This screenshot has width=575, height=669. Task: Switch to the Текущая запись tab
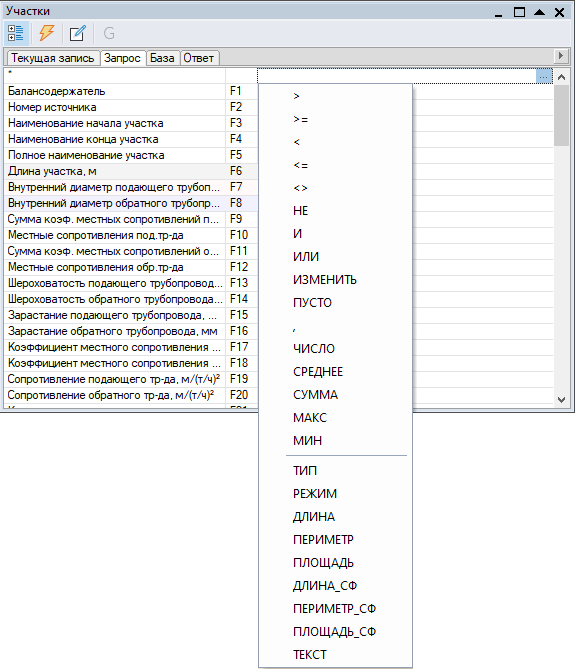(53, 58)
